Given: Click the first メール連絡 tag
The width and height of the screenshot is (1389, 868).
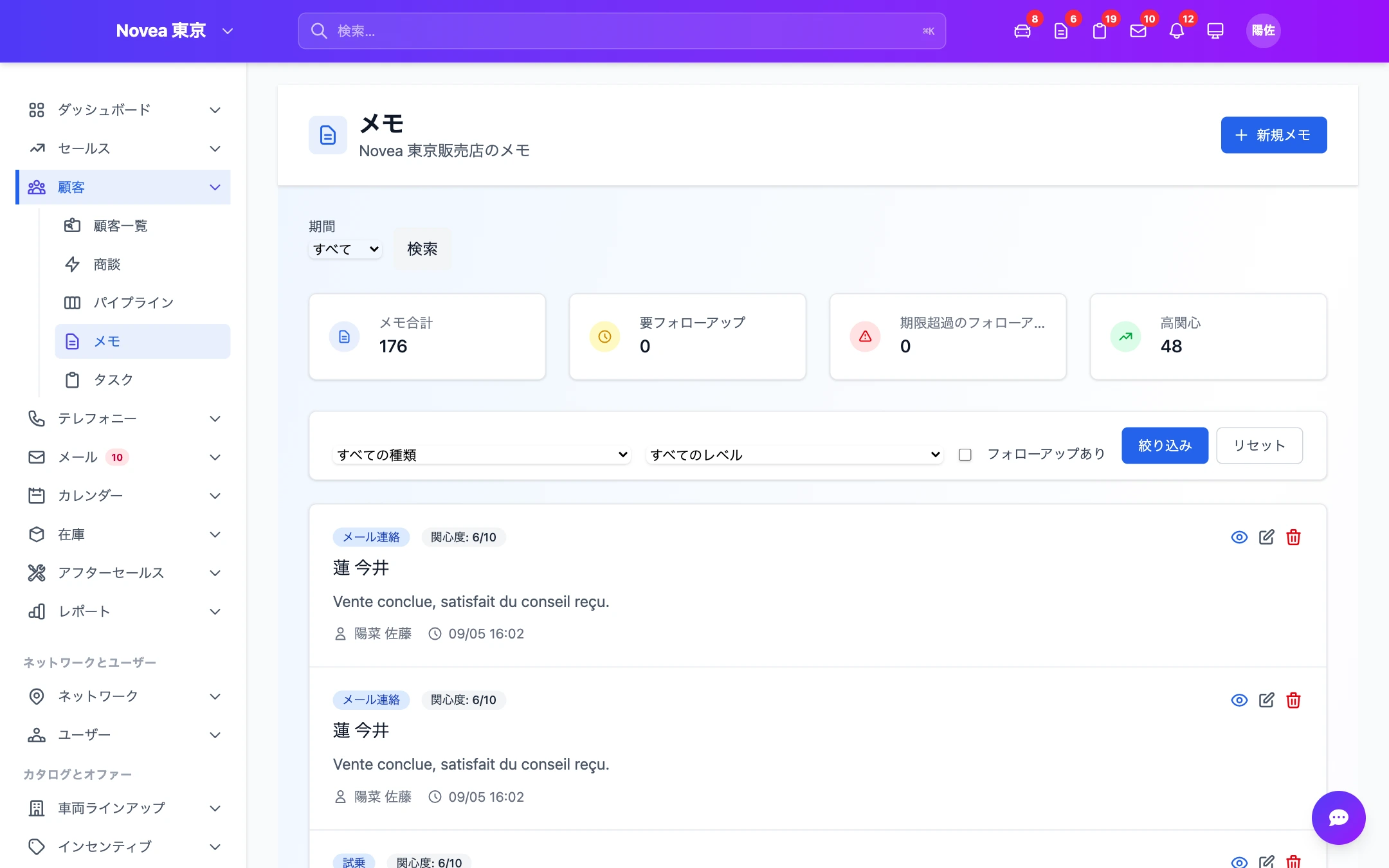Looking at the screenshot, I should 371,537.
